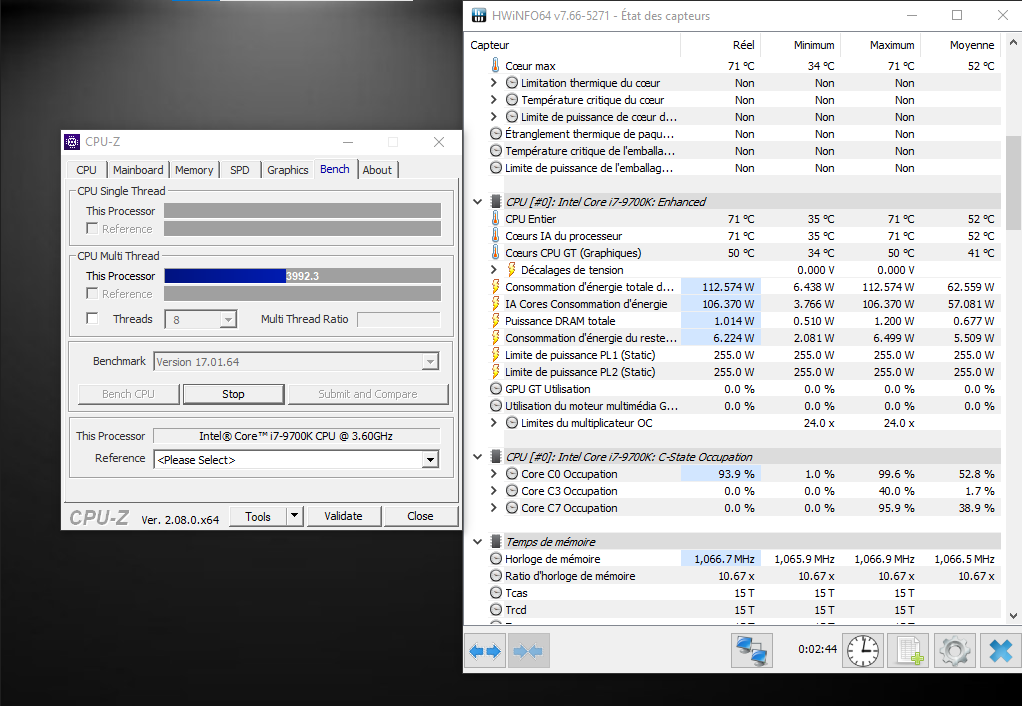Open HWiNFO remote network monitoring icon
Screen dimensions: 1023x706
pyautogui.click(x=752, y=651)
